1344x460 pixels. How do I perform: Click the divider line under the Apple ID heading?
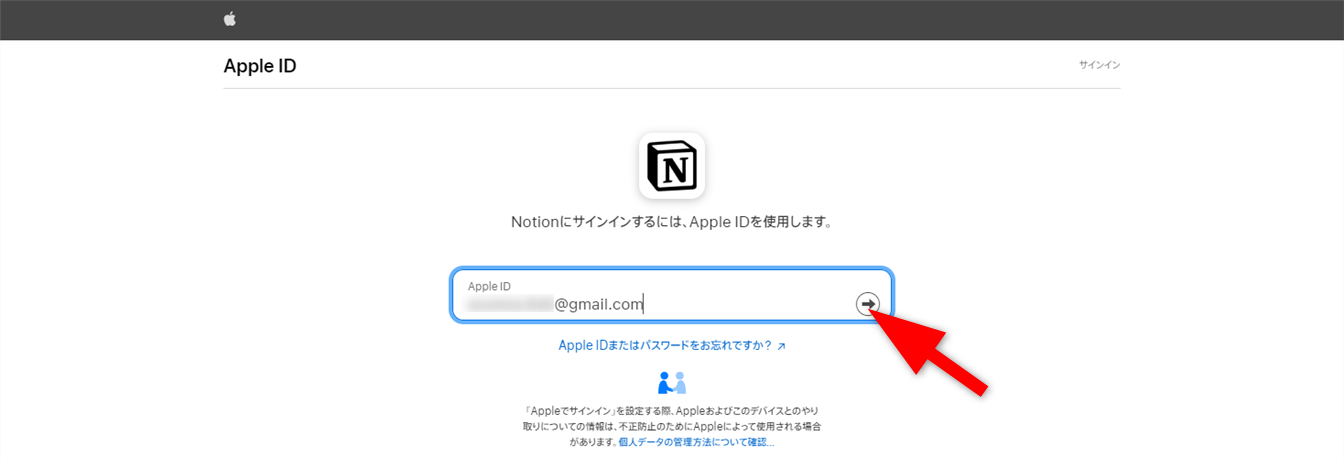671,88
